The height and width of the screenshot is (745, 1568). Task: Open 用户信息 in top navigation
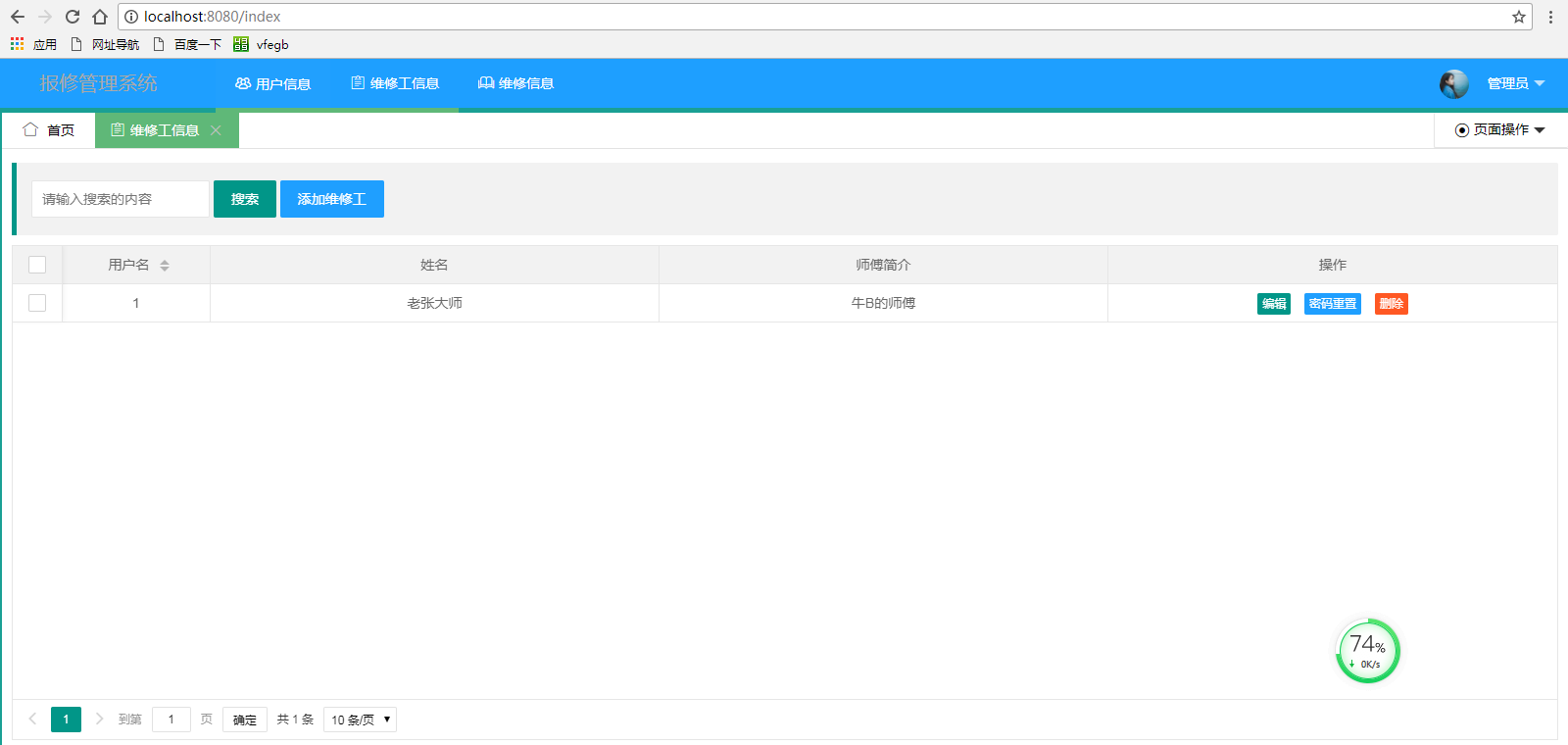click(x=273, y=84)
